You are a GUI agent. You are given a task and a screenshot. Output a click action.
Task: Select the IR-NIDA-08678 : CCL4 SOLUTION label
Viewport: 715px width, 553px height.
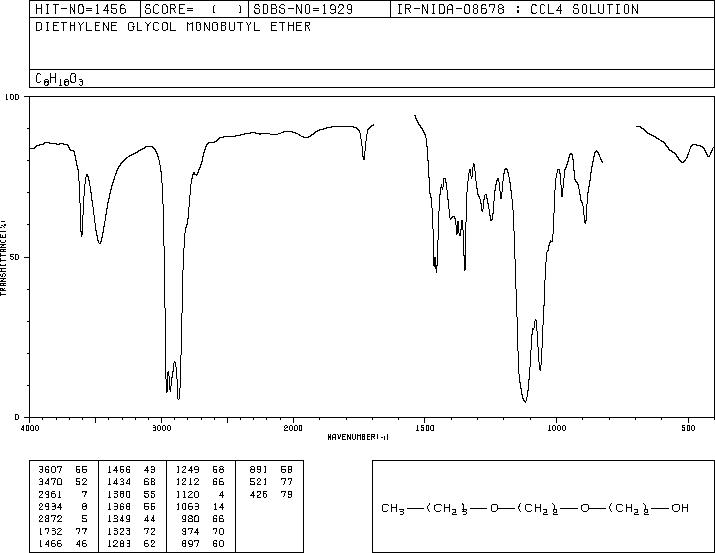coord(518,9)
